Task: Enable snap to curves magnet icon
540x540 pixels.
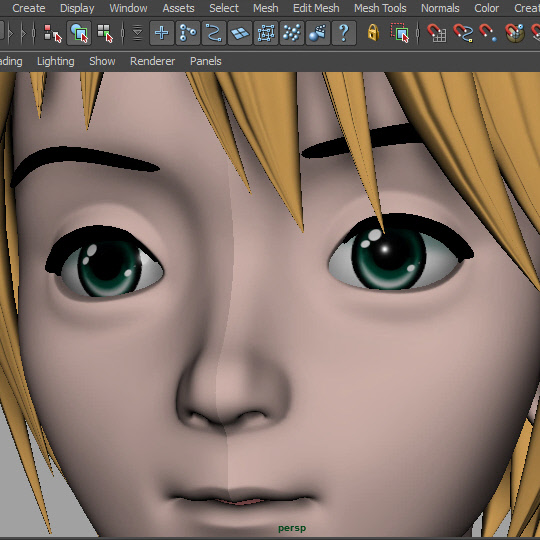Action: point(463,33)
